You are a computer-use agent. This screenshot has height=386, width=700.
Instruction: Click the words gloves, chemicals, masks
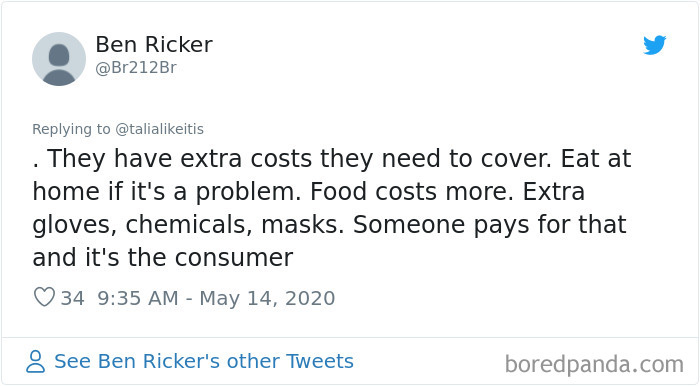[x=188, y=224]
